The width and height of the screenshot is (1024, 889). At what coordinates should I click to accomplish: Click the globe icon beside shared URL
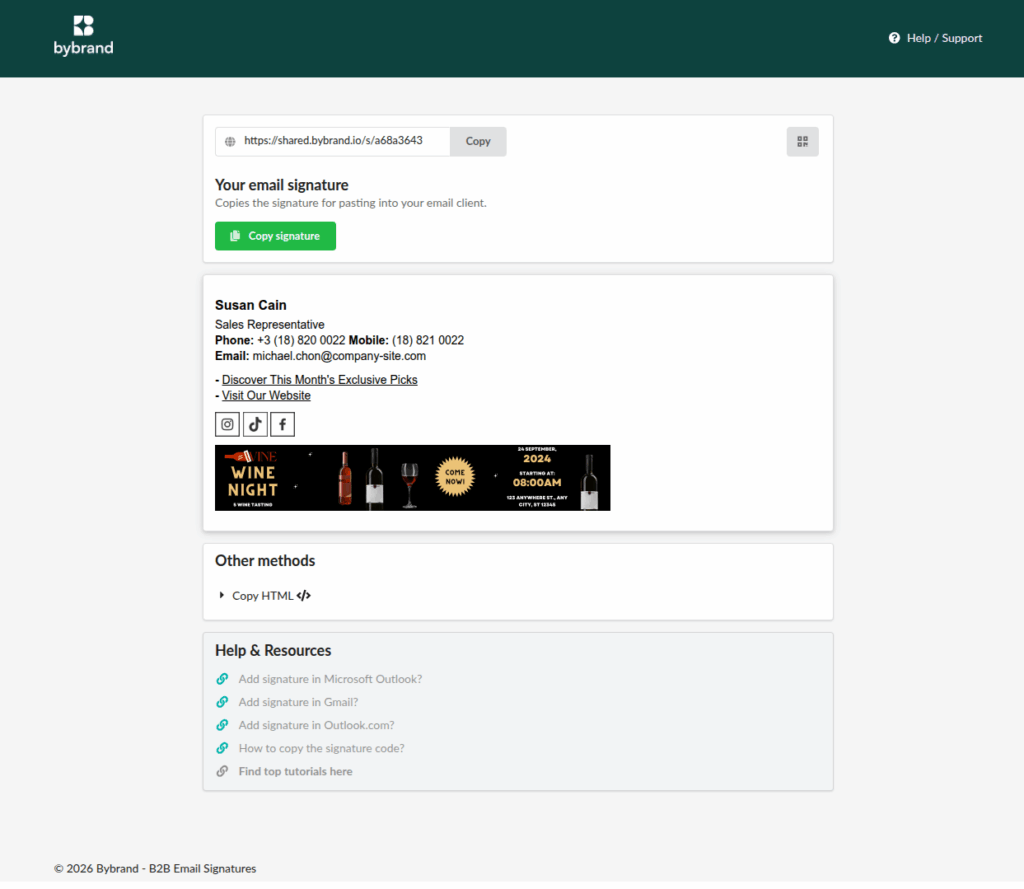[230, 142]
